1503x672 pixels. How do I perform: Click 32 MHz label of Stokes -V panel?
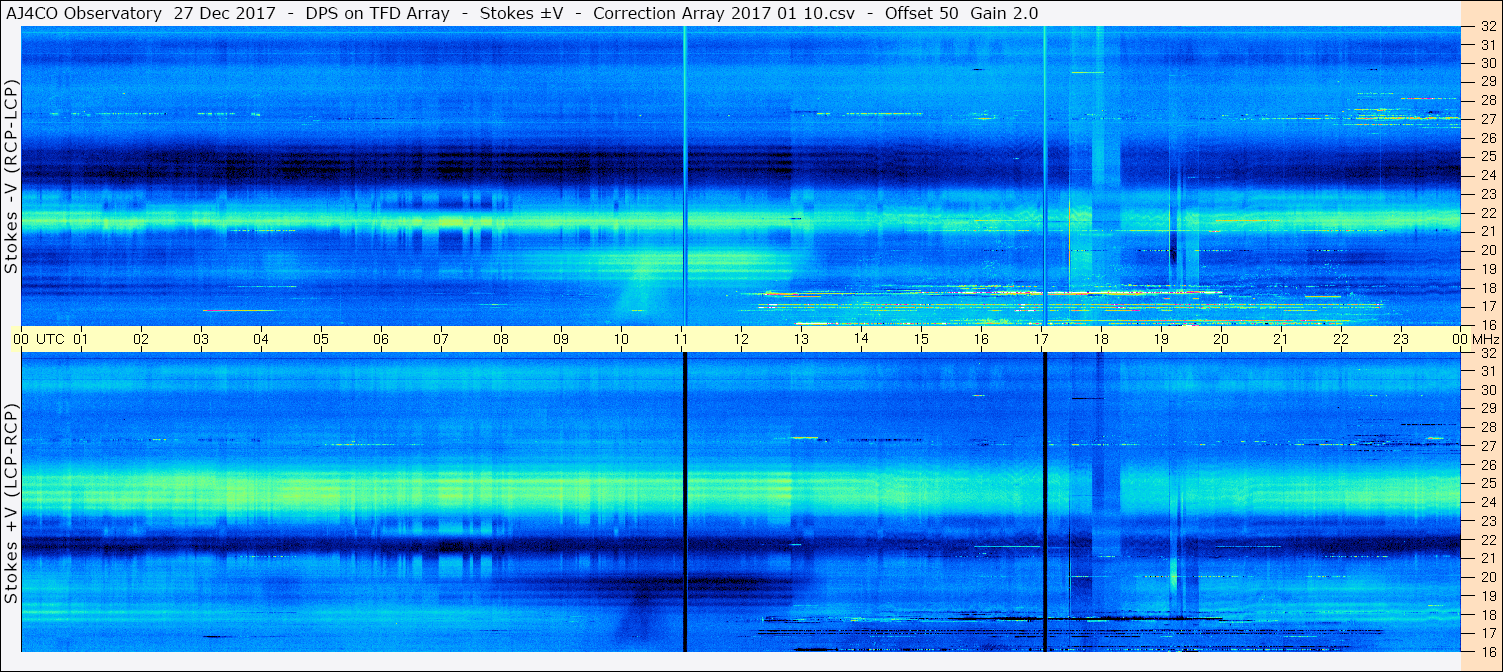[x=1487, y=27]
